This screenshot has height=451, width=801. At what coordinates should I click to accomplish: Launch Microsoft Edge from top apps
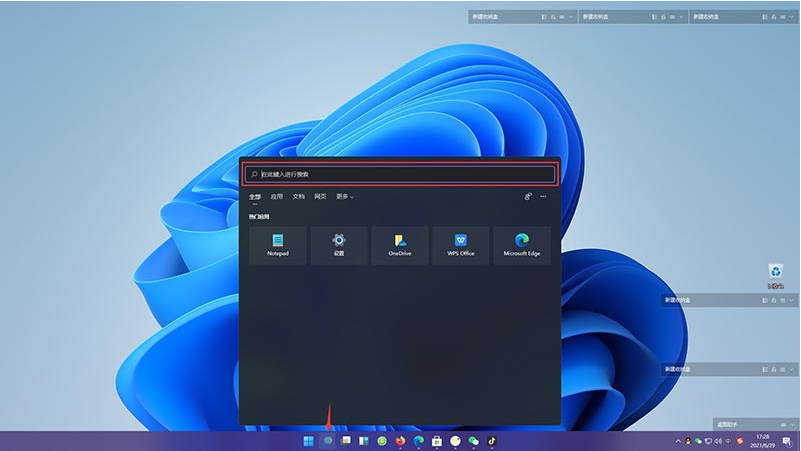click(x=521, y=245)
